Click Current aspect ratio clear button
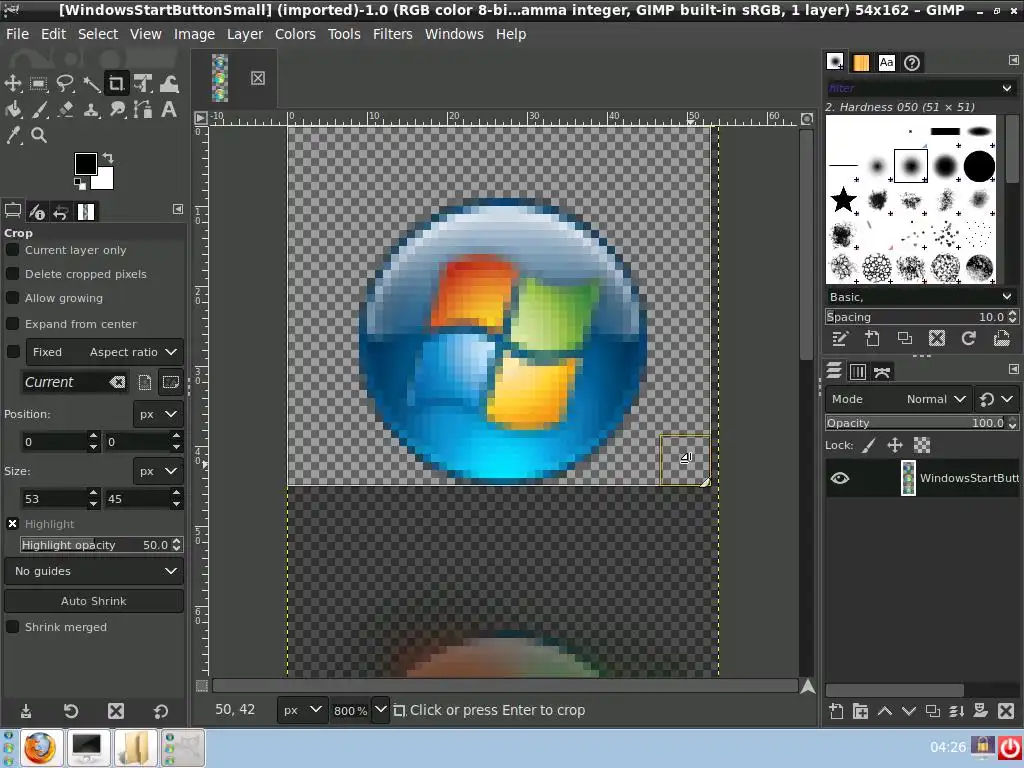Image resolution: width=1024 pixels, height=768 pixels. coord(118,382)
